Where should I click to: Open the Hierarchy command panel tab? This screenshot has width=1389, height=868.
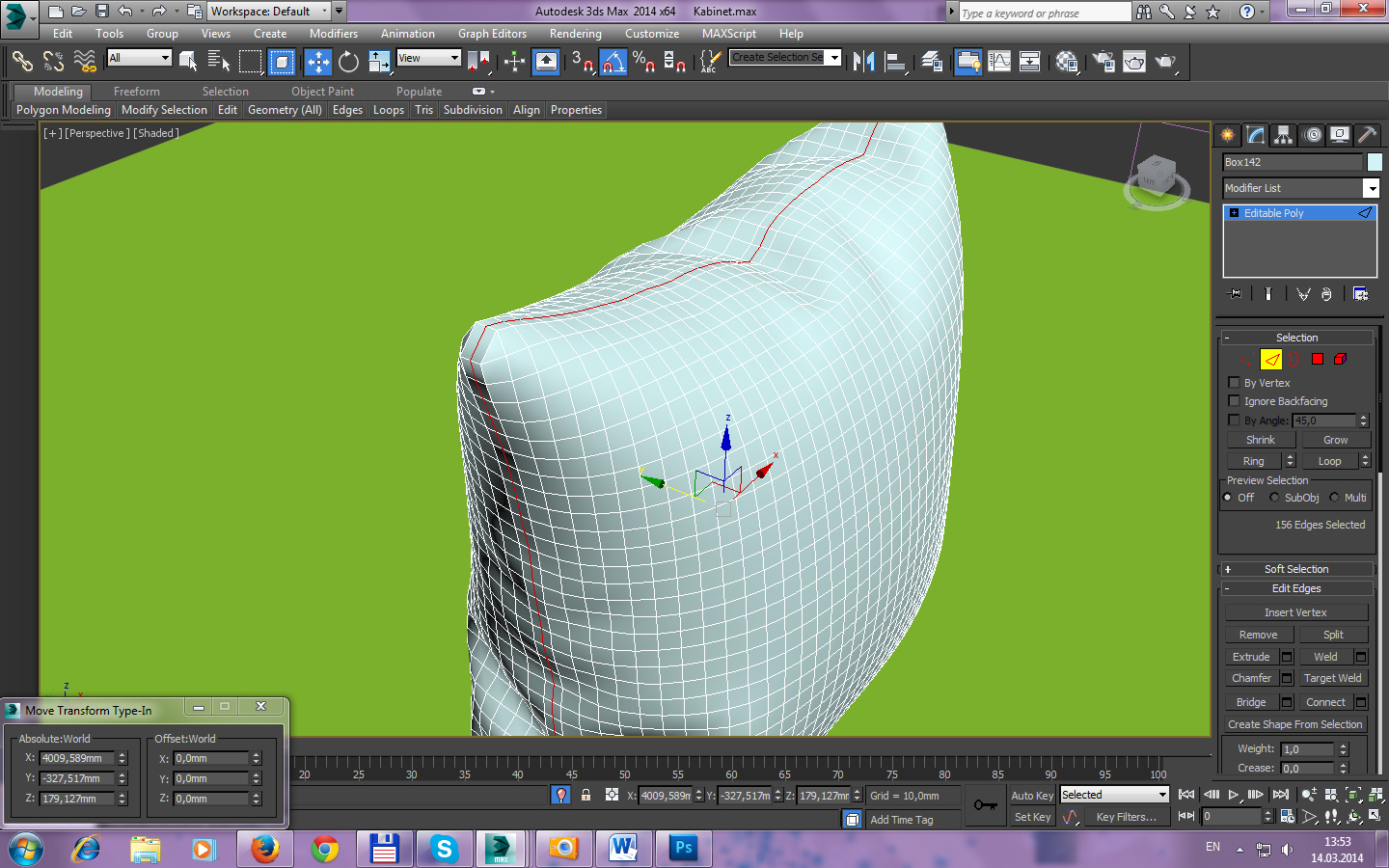point(1283,135)
